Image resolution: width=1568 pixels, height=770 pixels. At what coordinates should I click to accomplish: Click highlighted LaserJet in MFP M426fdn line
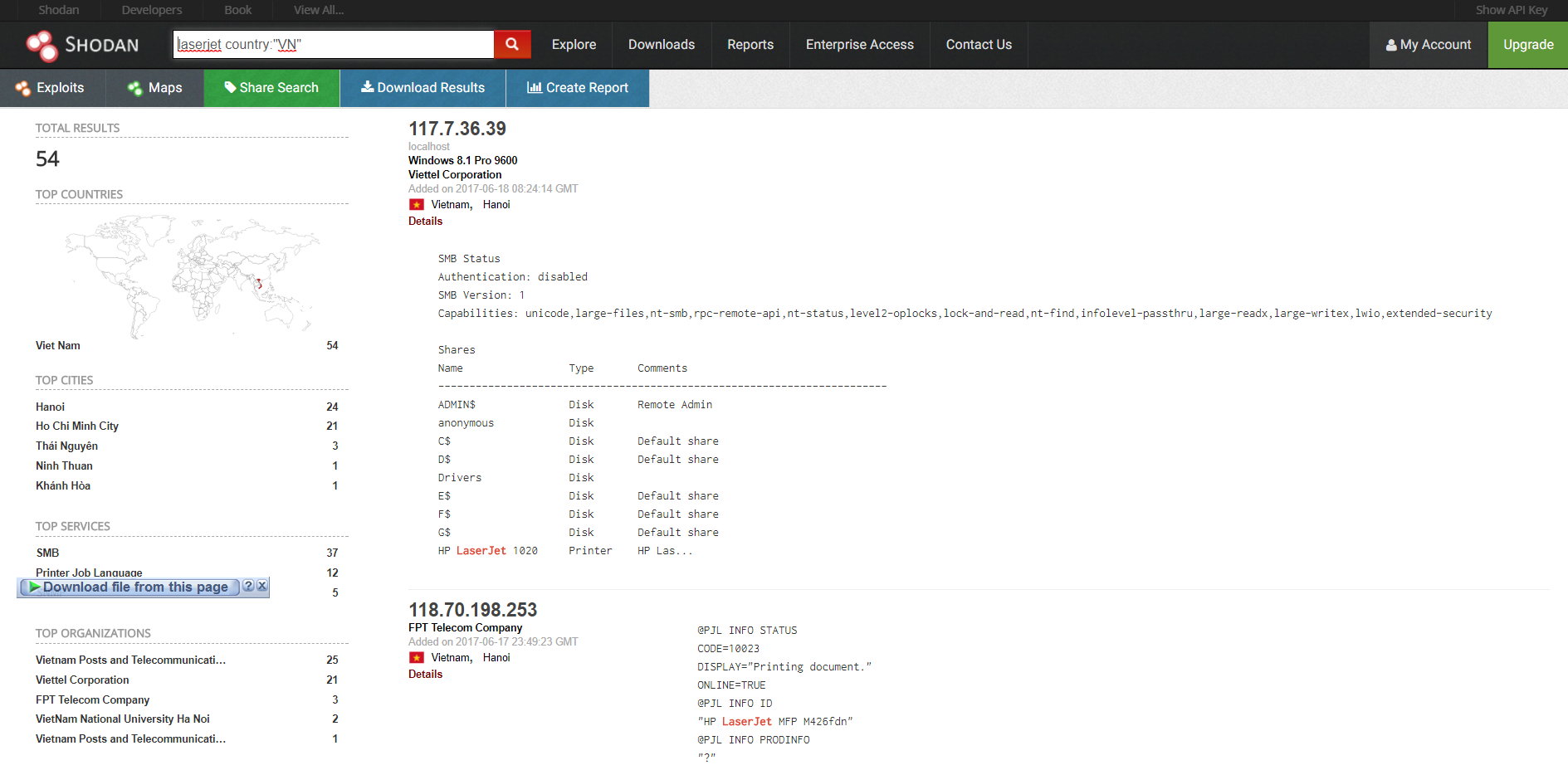click(x=746, y=721)
